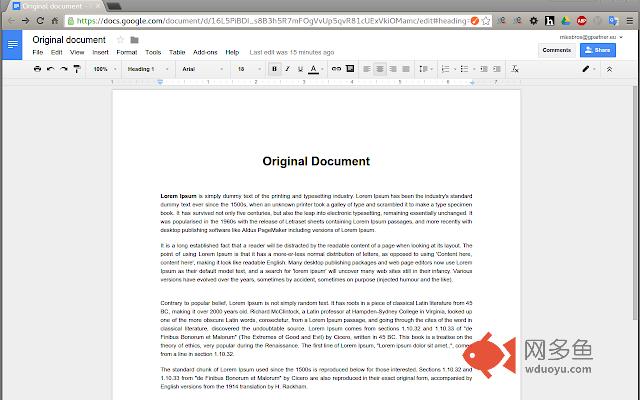Bookmark this page with the star
Image resolution: width=640 pixels, height=400 pixels.
tap(486, 21)
